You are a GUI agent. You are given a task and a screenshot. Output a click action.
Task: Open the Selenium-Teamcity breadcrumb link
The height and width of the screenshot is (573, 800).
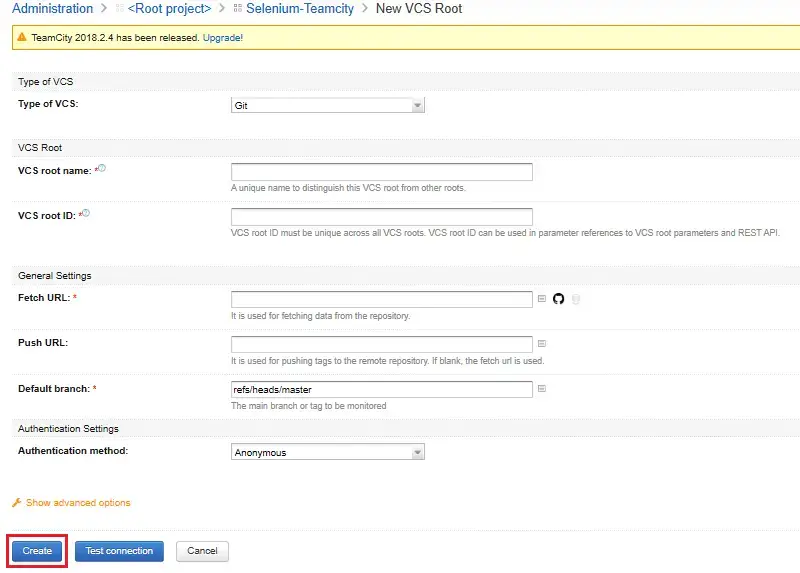[300, 9]
